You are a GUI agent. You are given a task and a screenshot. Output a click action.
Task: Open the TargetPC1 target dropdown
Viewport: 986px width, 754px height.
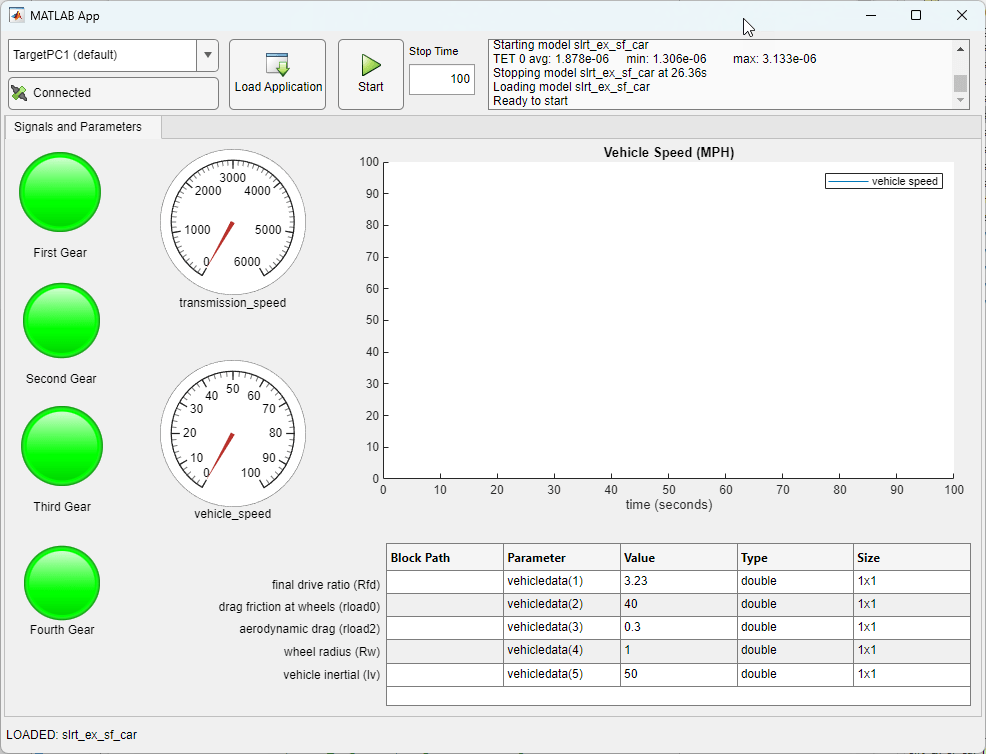pos(207,55)
